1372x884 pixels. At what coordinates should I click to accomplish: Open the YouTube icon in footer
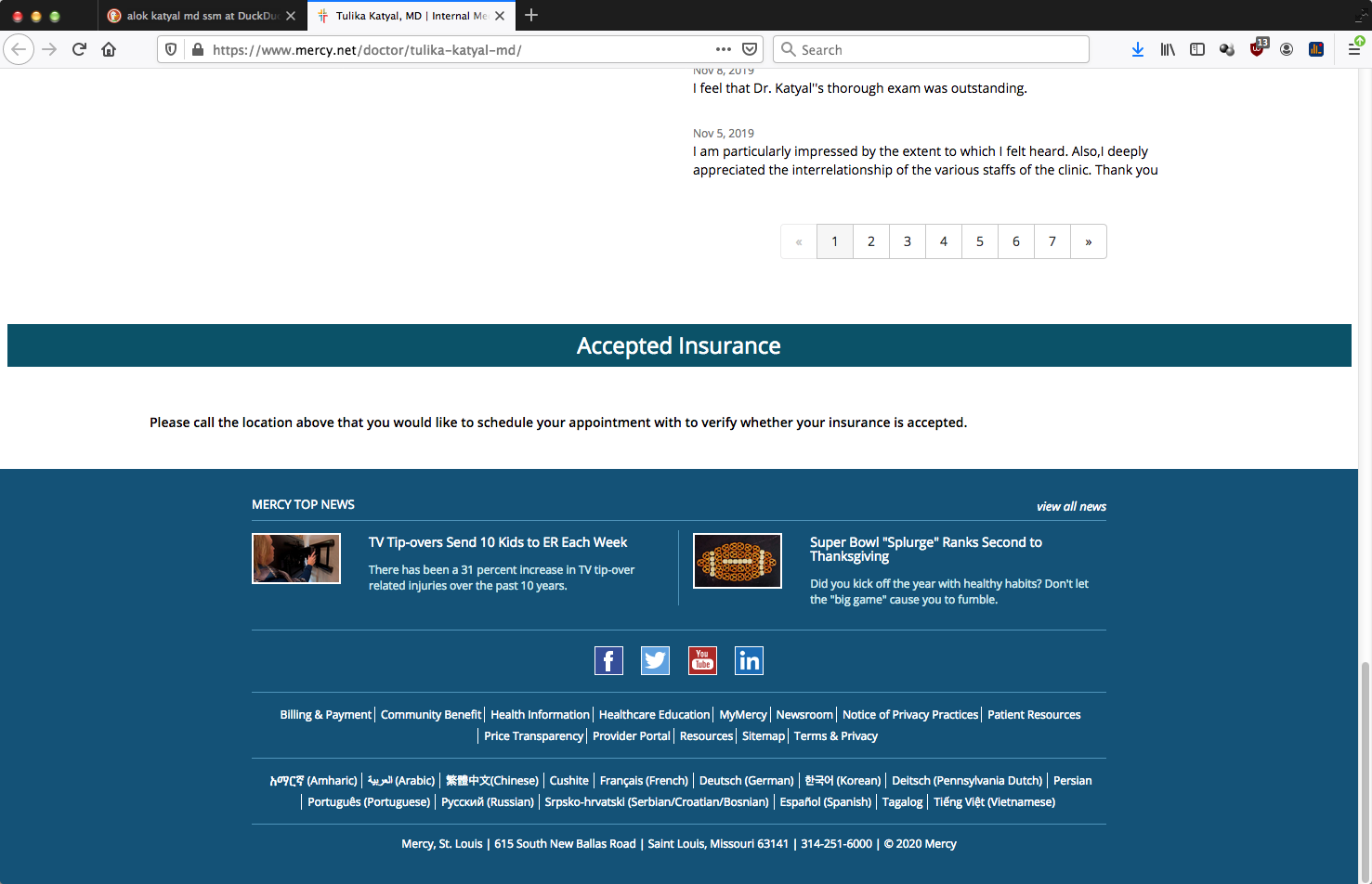(x=702, y=660)
